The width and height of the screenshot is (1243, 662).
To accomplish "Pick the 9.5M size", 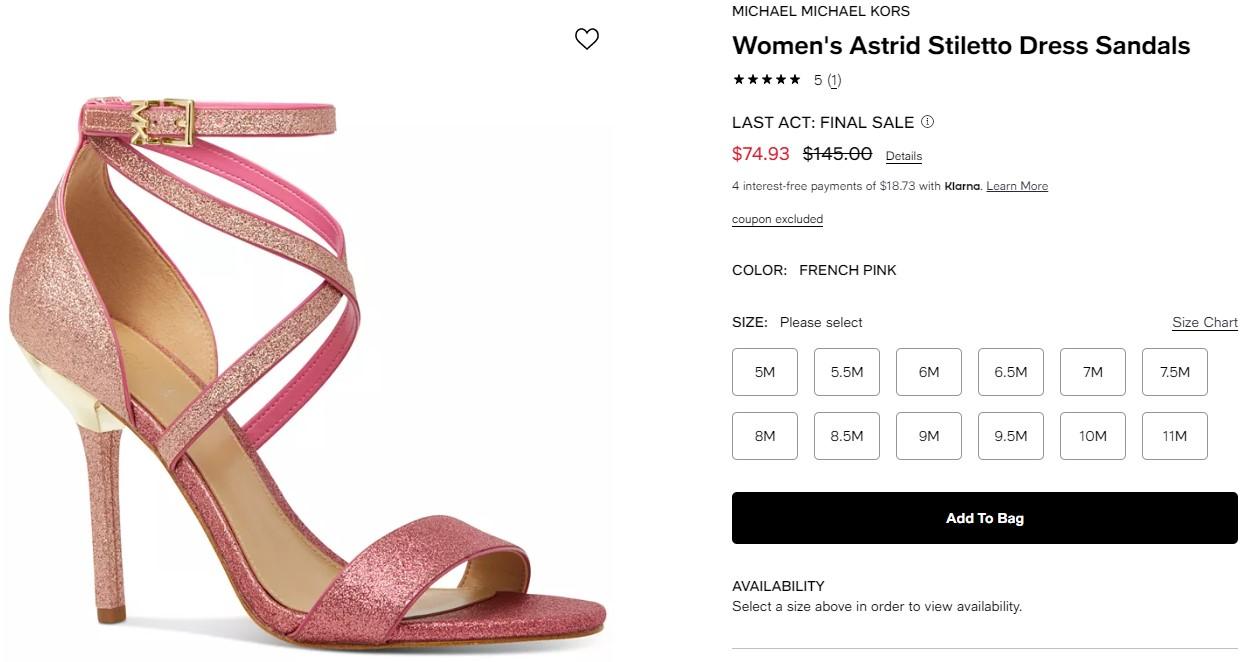I will [x=1011, y=436].
